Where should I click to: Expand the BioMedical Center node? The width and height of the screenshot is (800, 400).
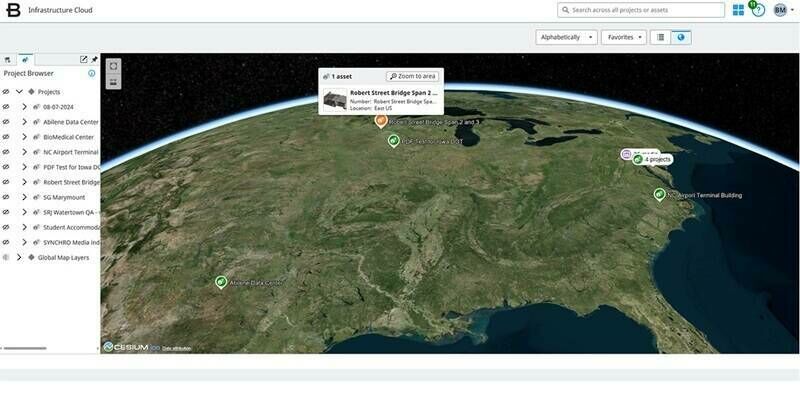click(24, 137)
